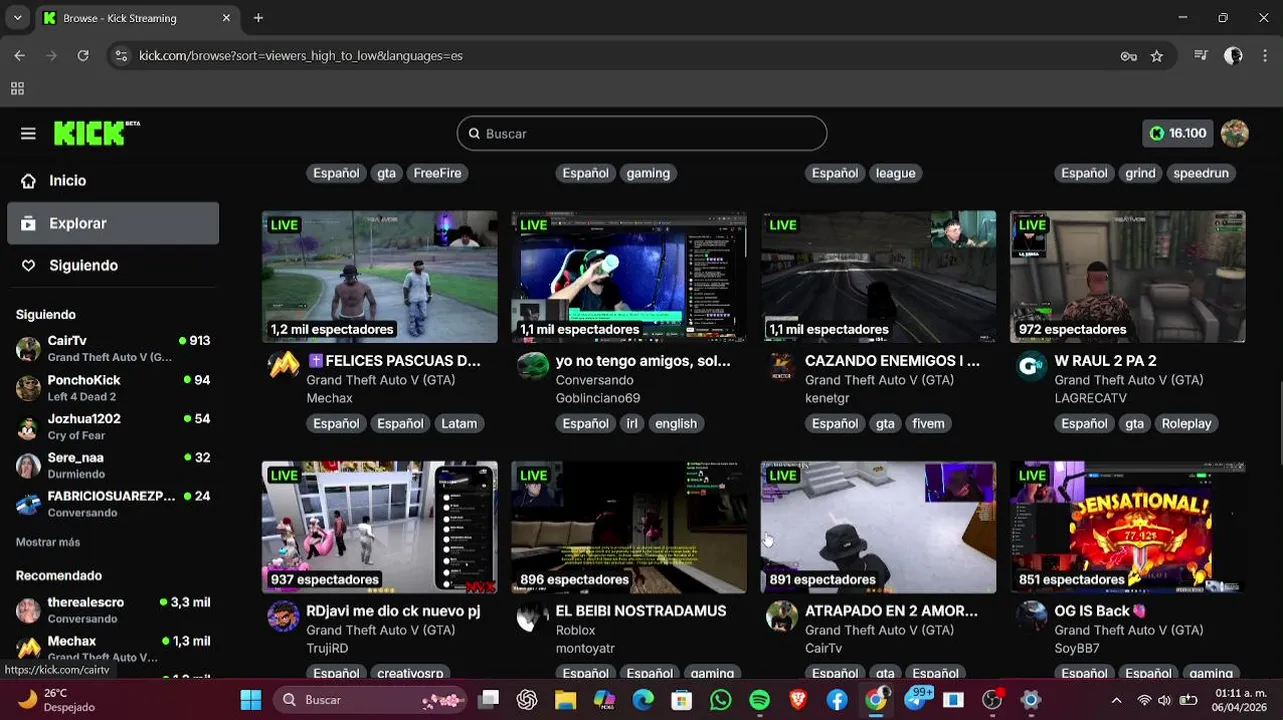Screen dimensions: 1283x720
Task: Open Roblox category link
Action: pos(576,630)
